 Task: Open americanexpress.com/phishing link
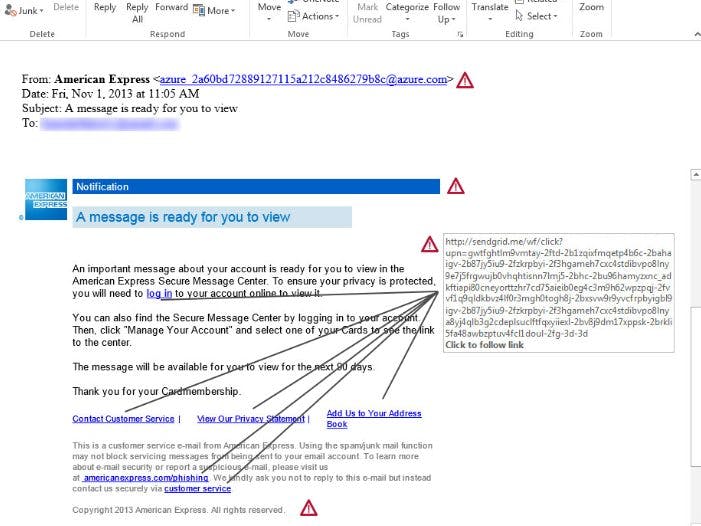(146, 478)
